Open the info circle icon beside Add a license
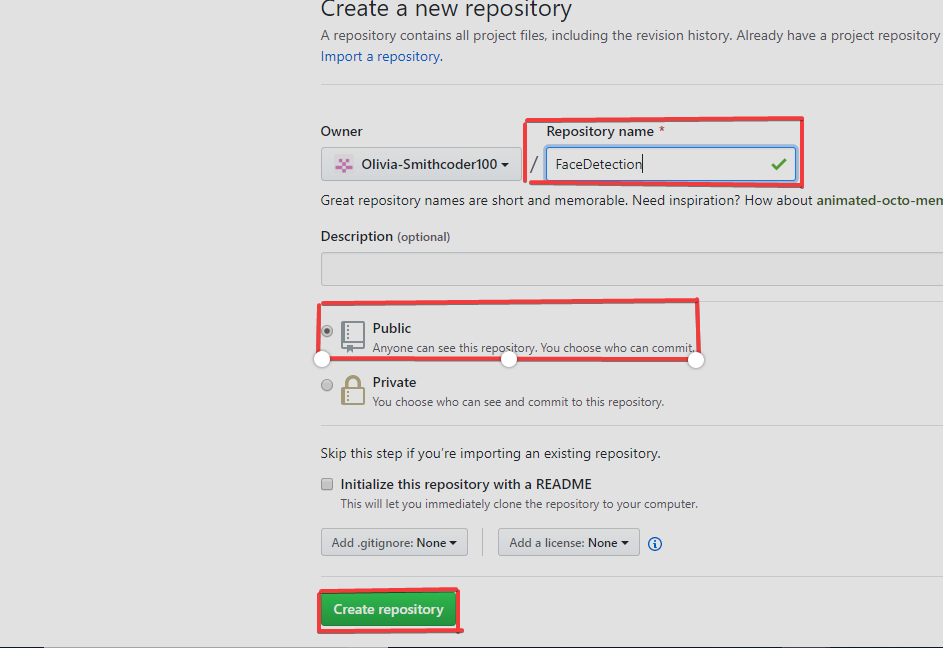This screenshot has width=943, height=648. [x=655, y=543]
